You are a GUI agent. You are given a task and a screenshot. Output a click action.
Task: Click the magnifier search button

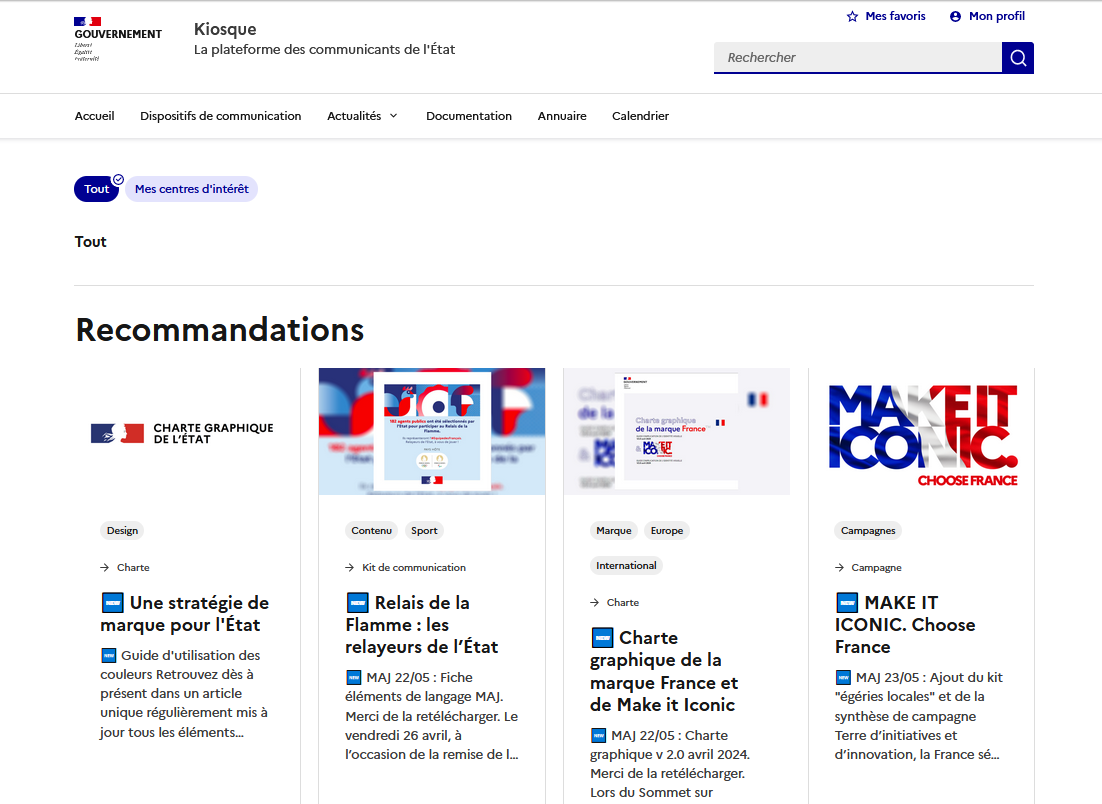(1018, 58)
